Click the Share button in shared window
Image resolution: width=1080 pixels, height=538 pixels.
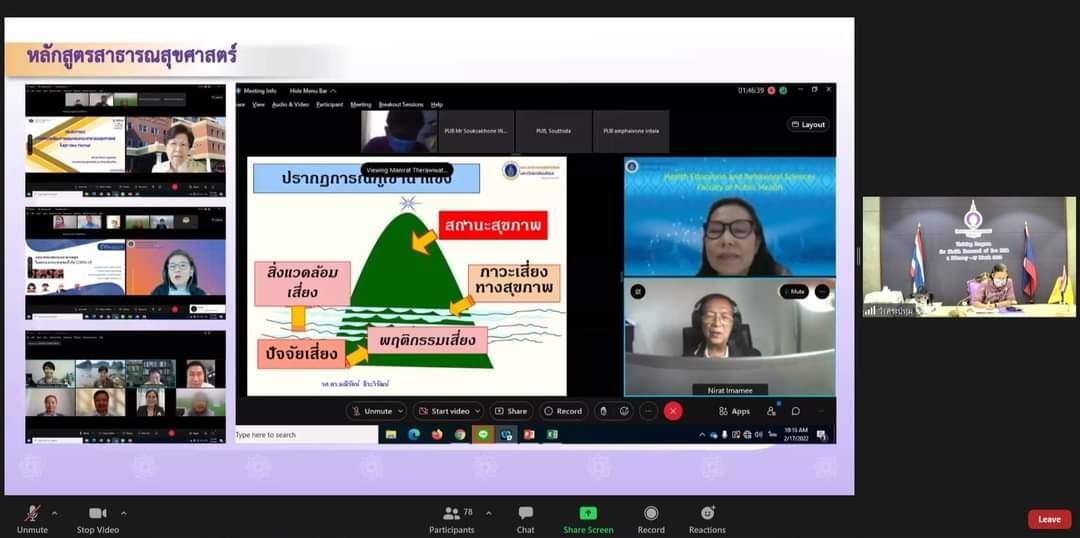511,411
